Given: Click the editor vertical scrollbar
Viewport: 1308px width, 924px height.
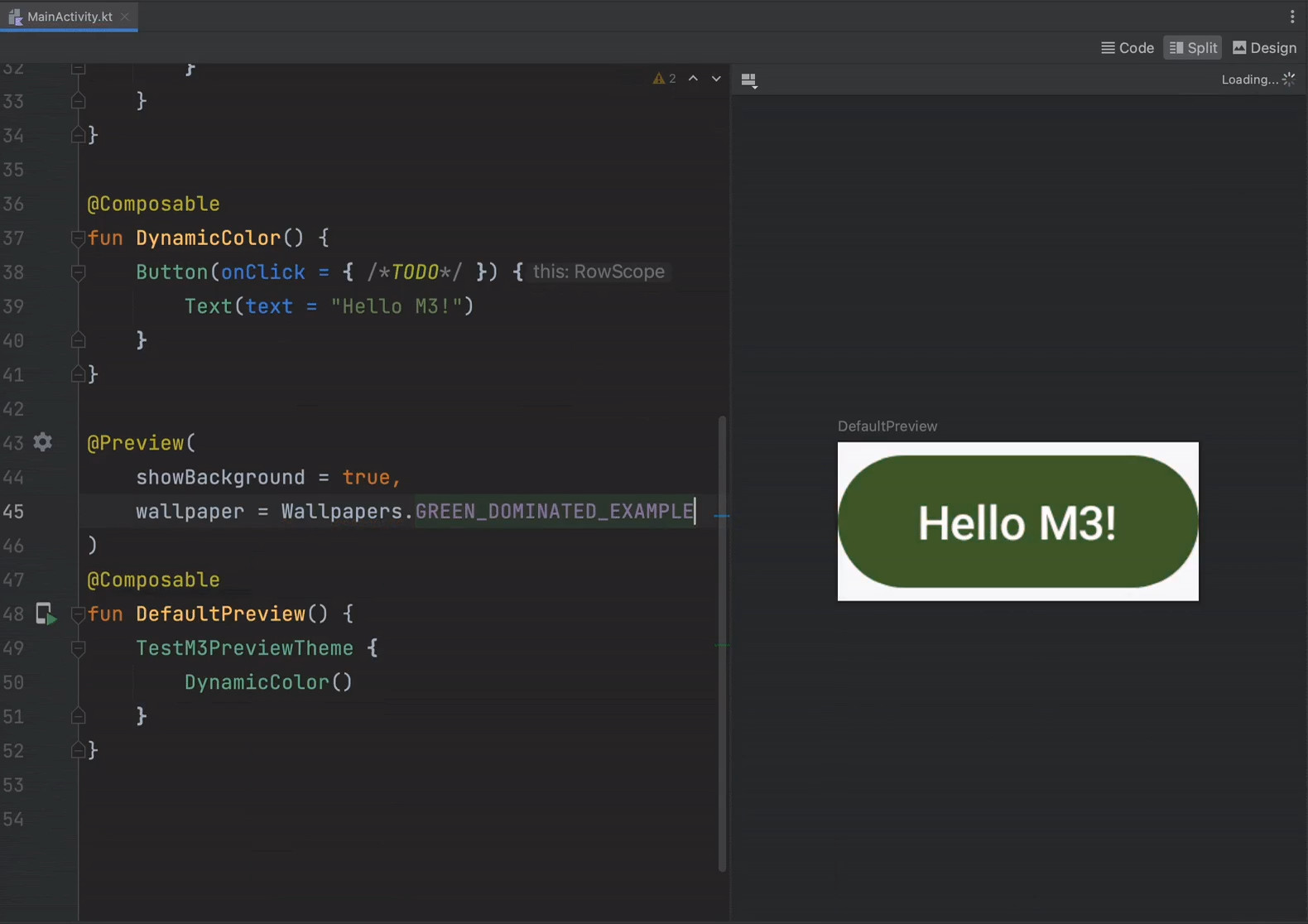Looking at the screenshot, I should 722,643.
